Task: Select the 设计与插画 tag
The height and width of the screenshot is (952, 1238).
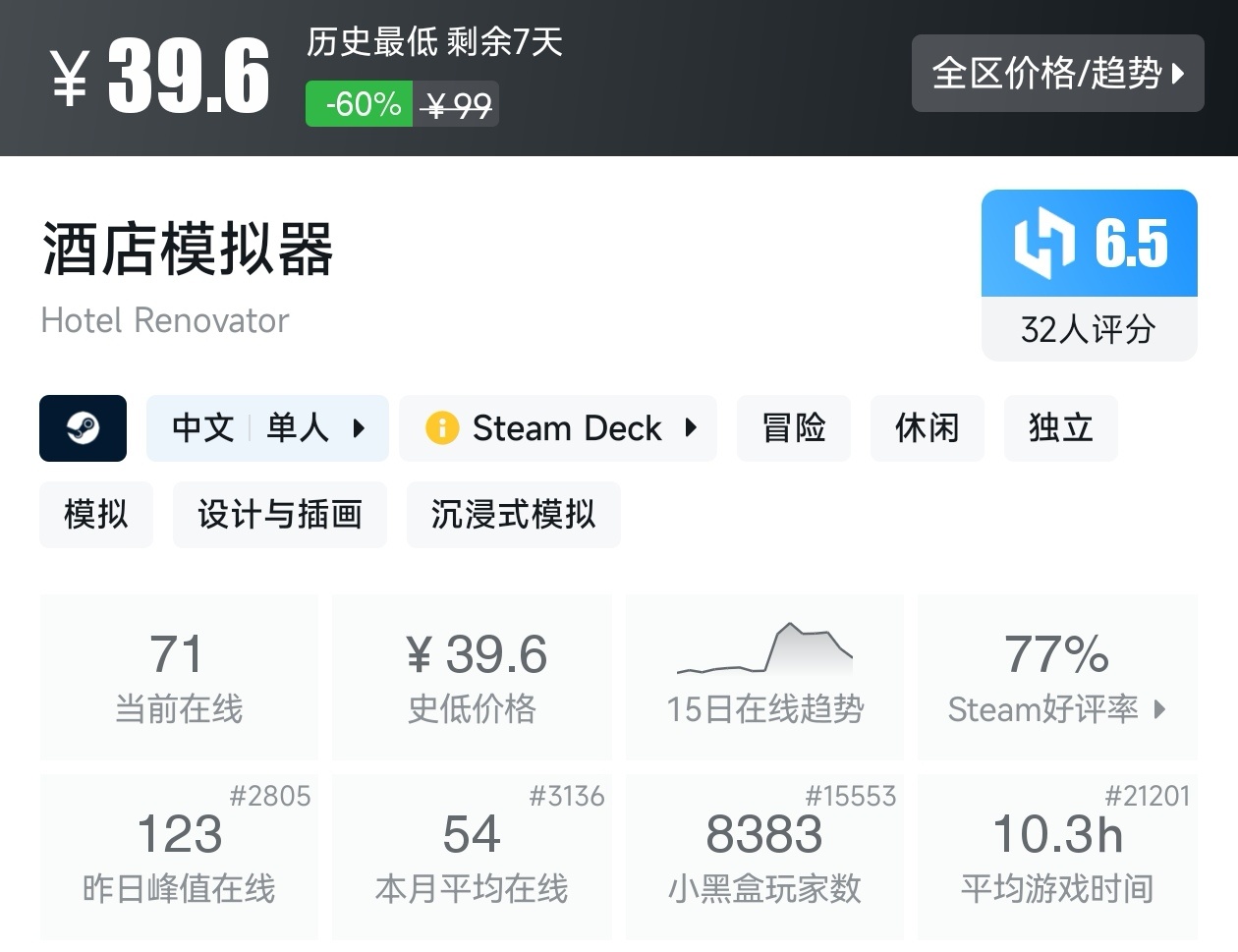Action: (280, 515)
